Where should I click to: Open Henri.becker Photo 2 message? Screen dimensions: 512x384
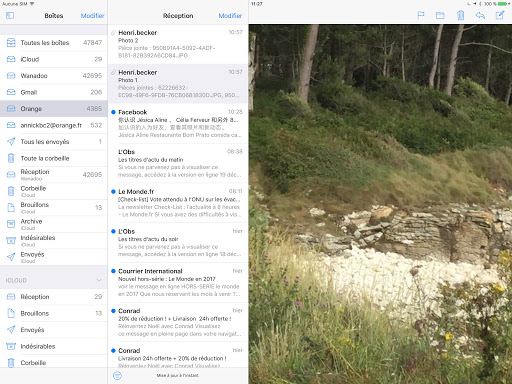[178, 44]
